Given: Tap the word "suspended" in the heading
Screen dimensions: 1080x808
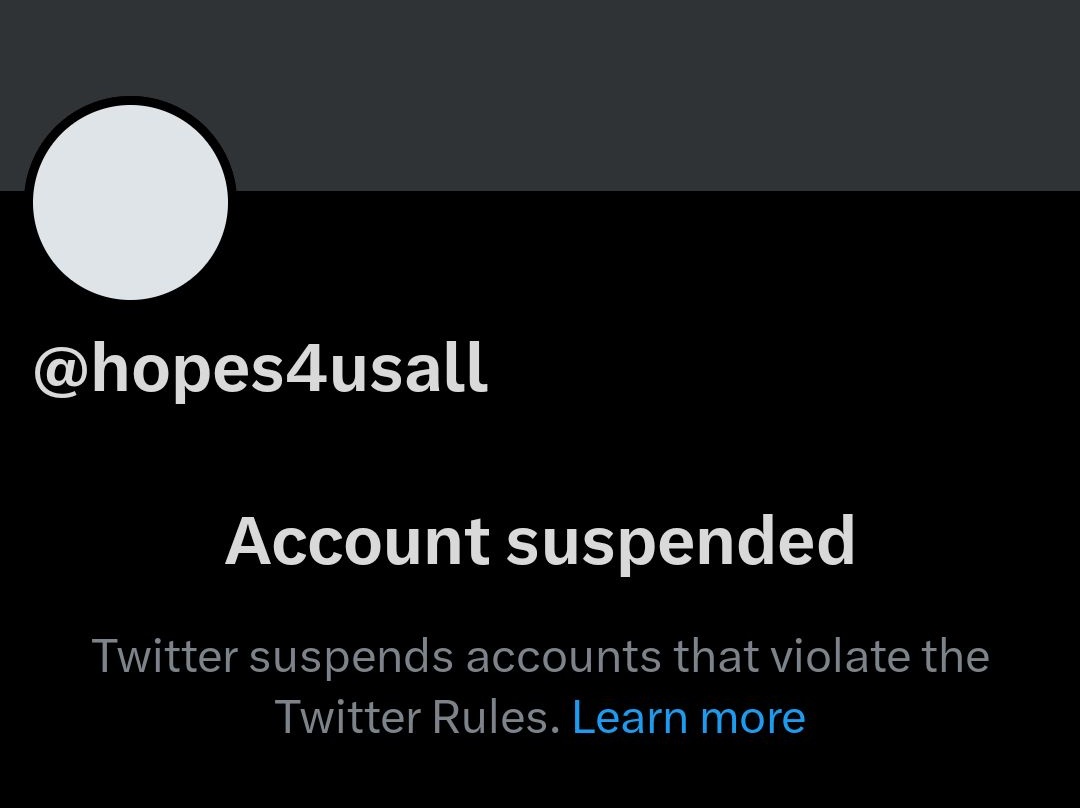Looking at the screenshot, I should pos(680,541).
